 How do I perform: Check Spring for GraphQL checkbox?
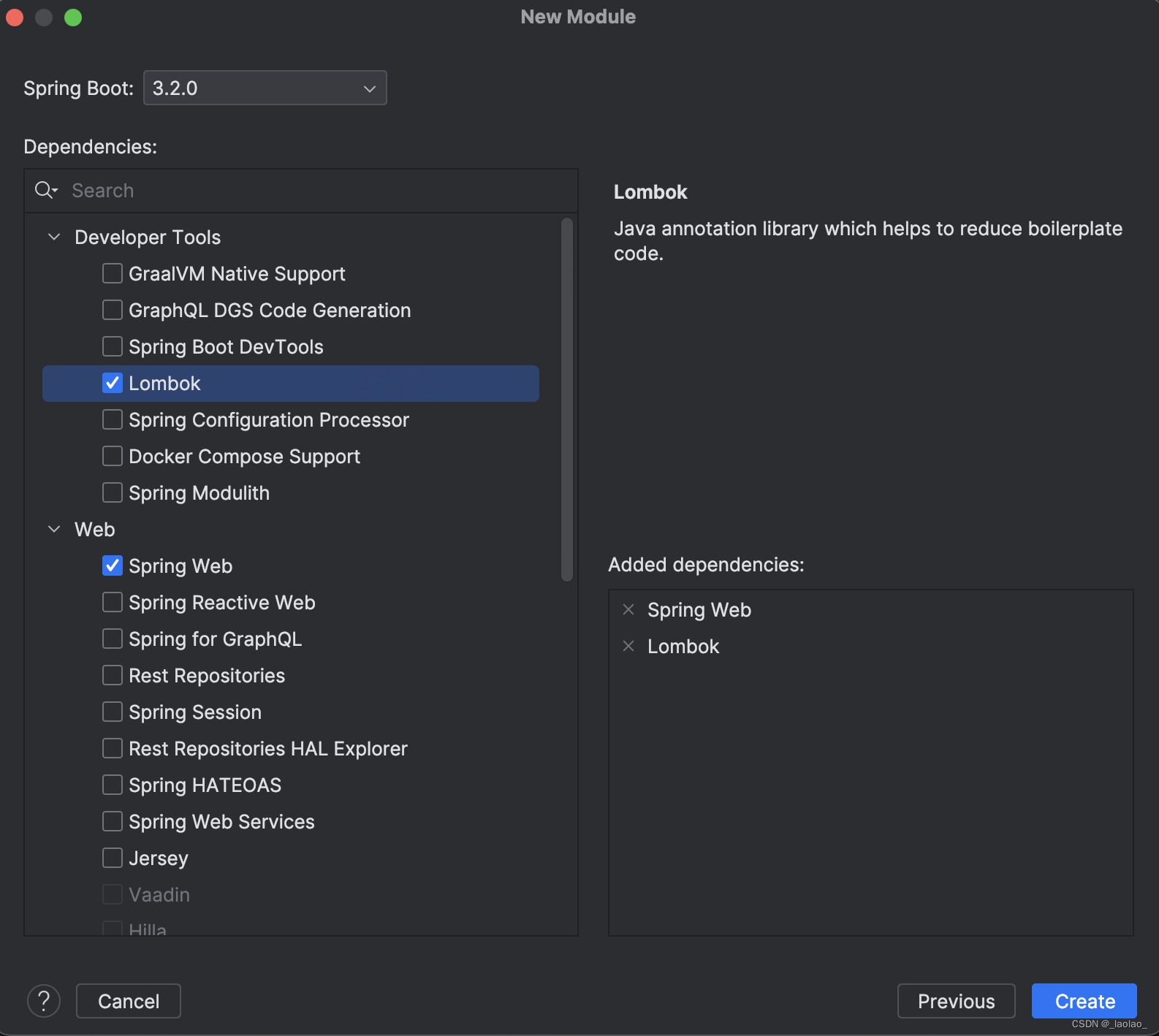113,639
